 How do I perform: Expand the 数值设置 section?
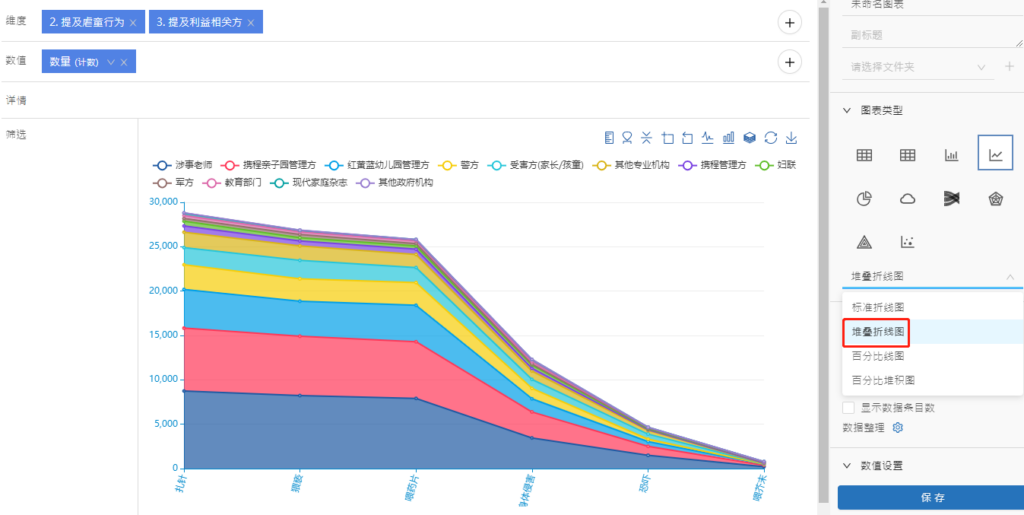pyautogui.click(x=847, y=466)
